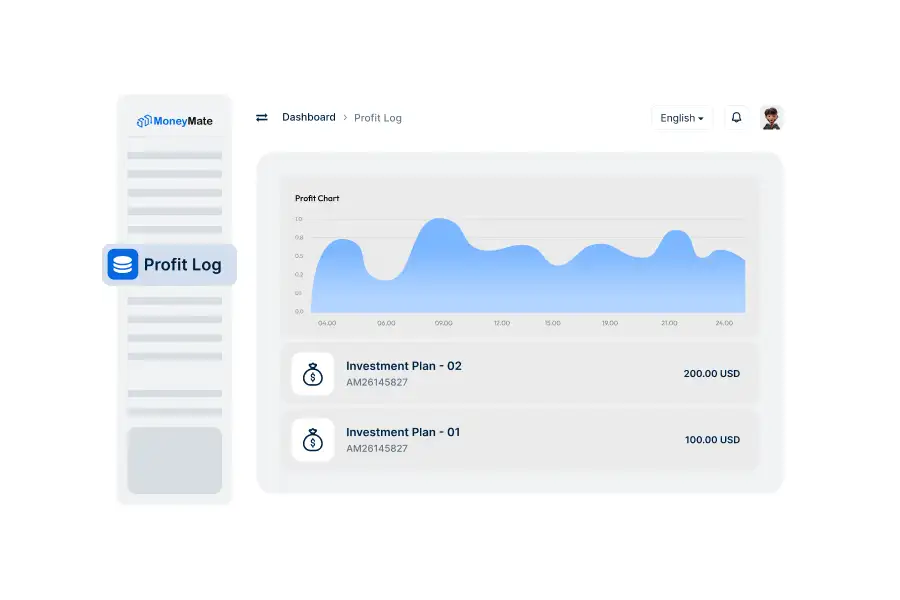Select the Profit Log sidebar menu label

pos(182,265)
